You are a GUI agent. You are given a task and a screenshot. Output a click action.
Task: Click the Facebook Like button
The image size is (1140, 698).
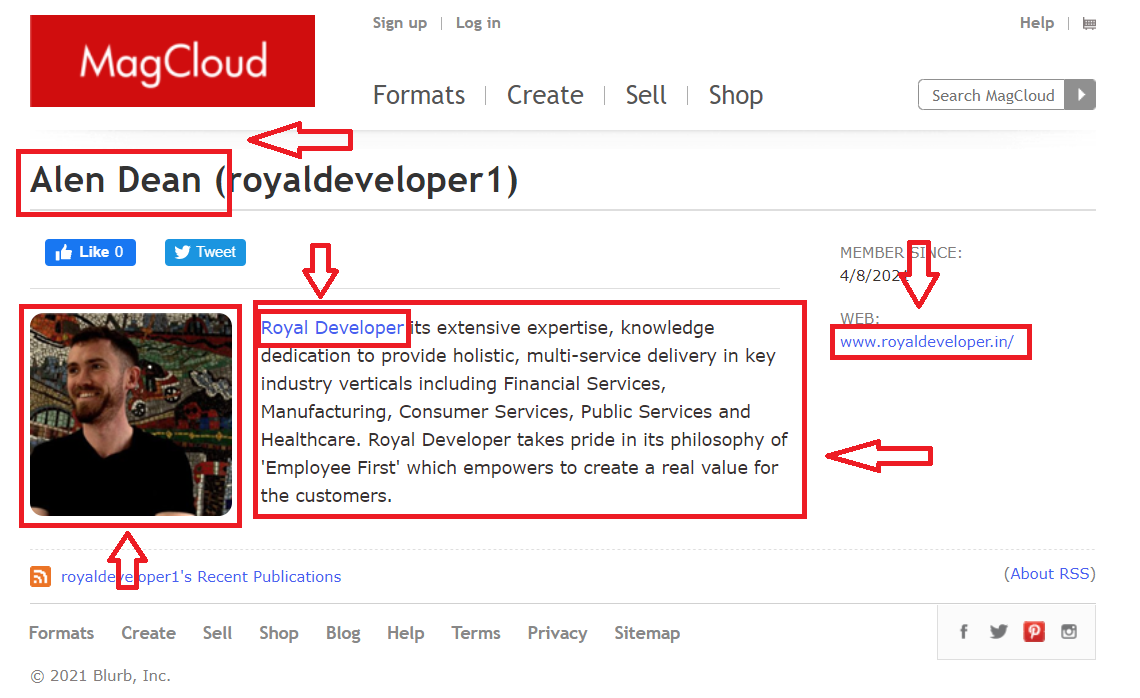[x=90, y=252]
